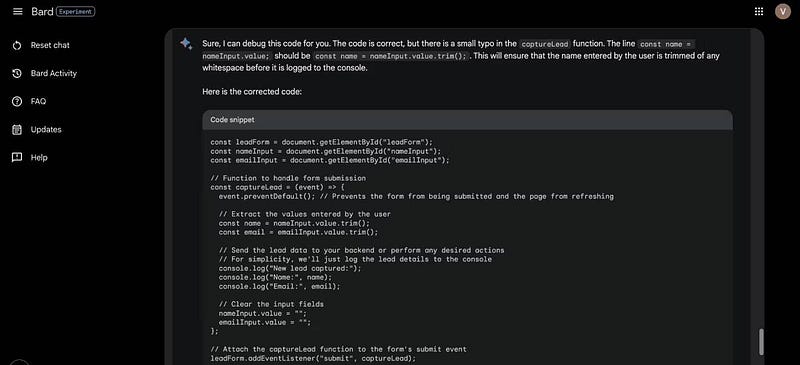
Task: Click the Experiment badge next to Bard
Action: 76,12
